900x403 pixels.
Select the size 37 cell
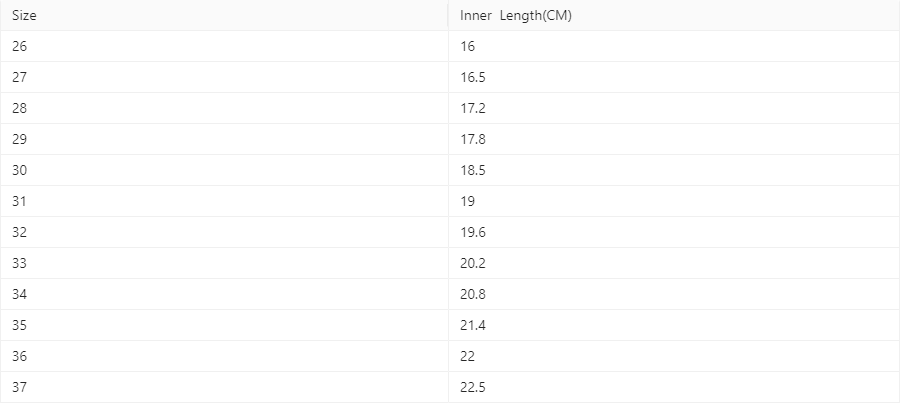(20, 388)
